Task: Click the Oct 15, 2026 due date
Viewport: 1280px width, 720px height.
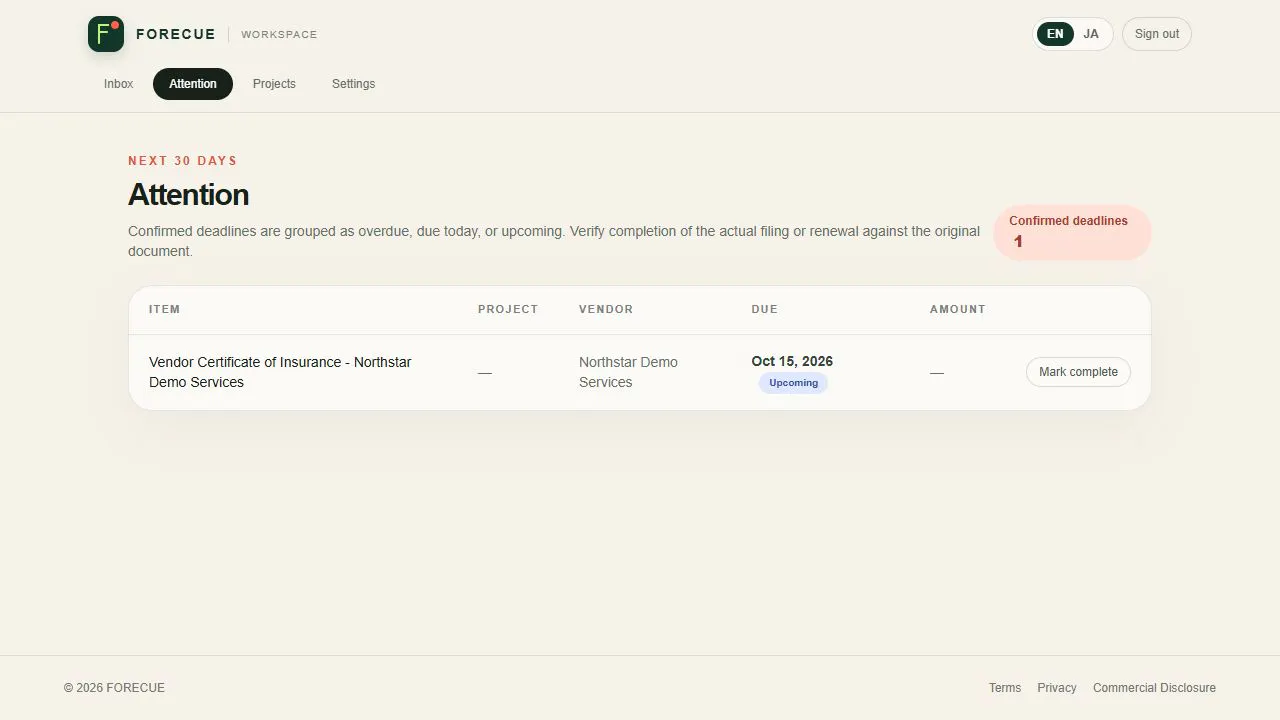Action: pos(792,361)
